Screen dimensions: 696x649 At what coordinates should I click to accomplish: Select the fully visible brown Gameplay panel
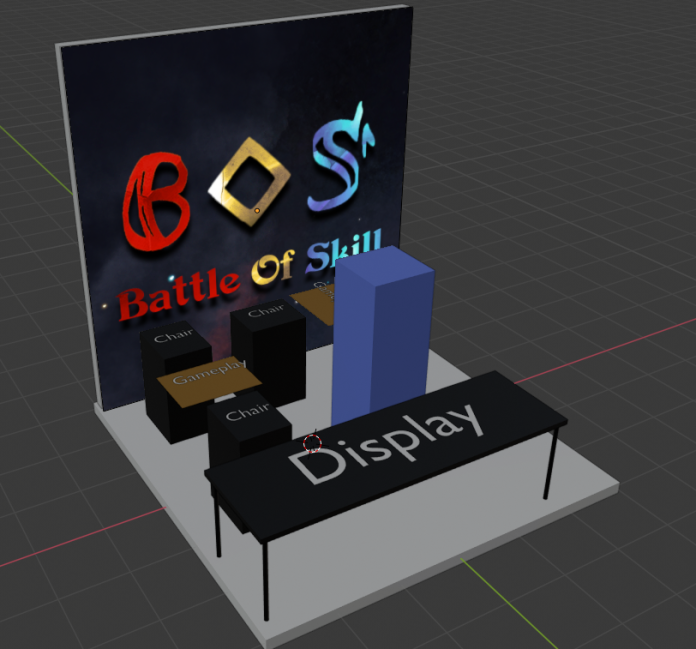coord(209,381)
